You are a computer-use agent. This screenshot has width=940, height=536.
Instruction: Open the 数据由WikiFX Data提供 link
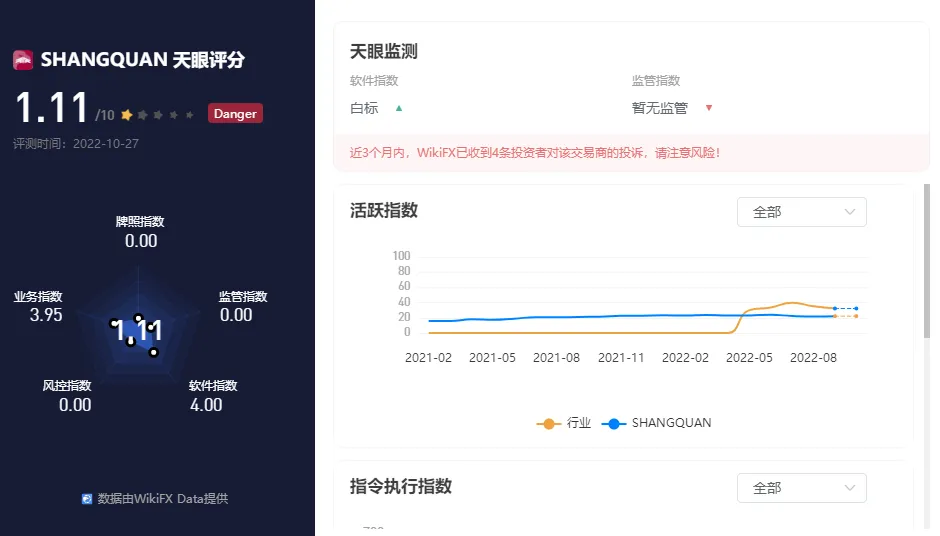point(162,499)
